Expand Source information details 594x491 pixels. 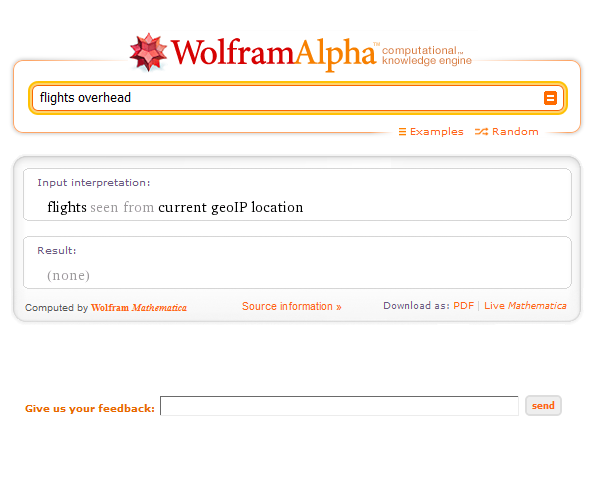(292, 306)
